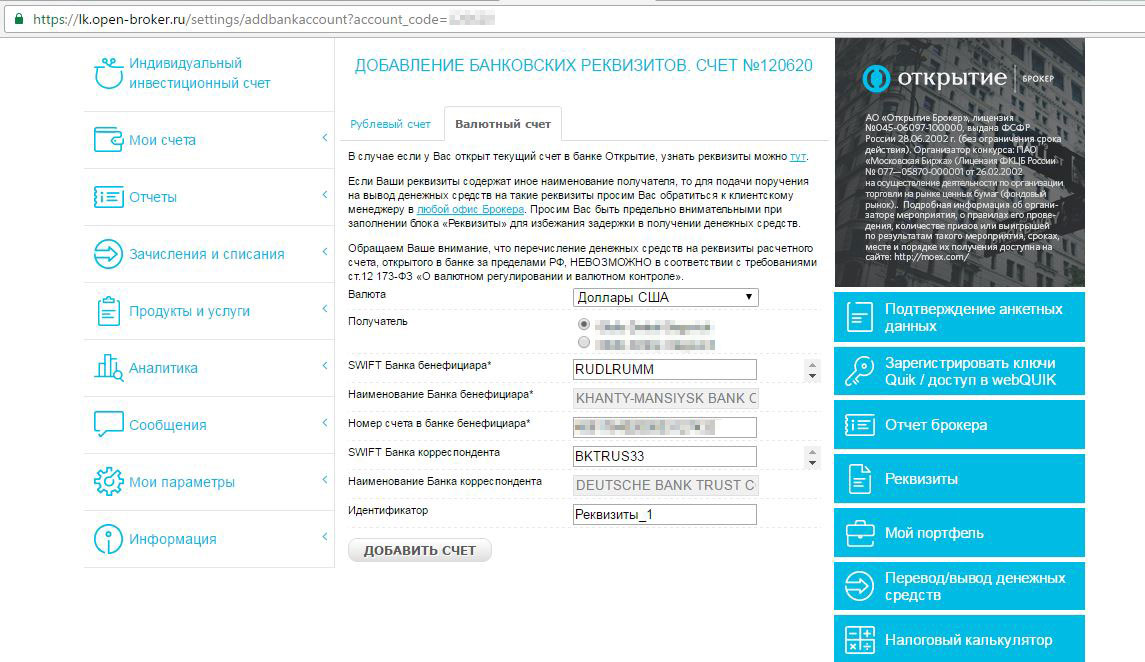Open the Отчет брокера tile
Image resolution: width=1145 pixels, height=662 pixels.
click(959, 425)
